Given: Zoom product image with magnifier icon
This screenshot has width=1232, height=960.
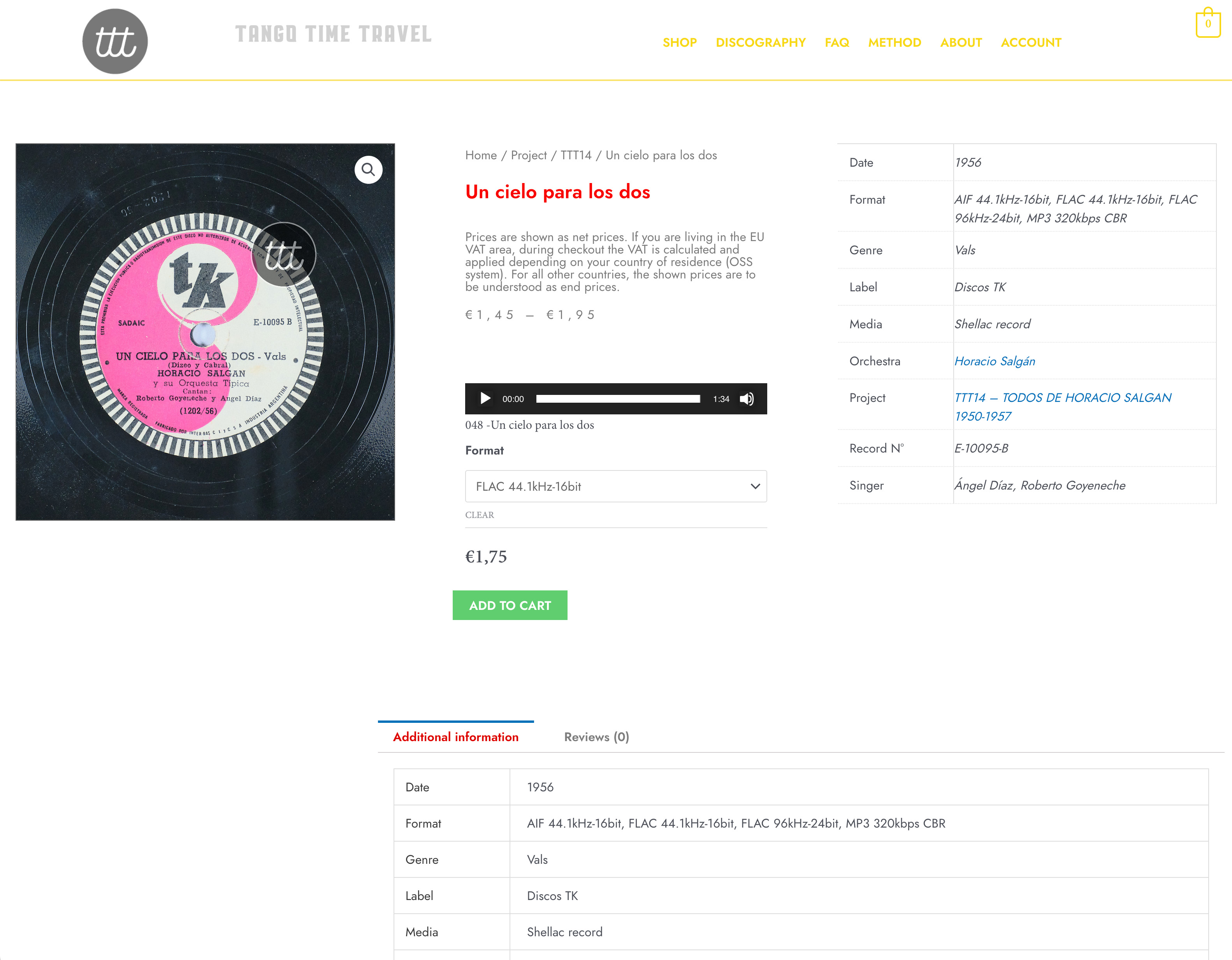Looking at the screenshot, I should [368, 169].
